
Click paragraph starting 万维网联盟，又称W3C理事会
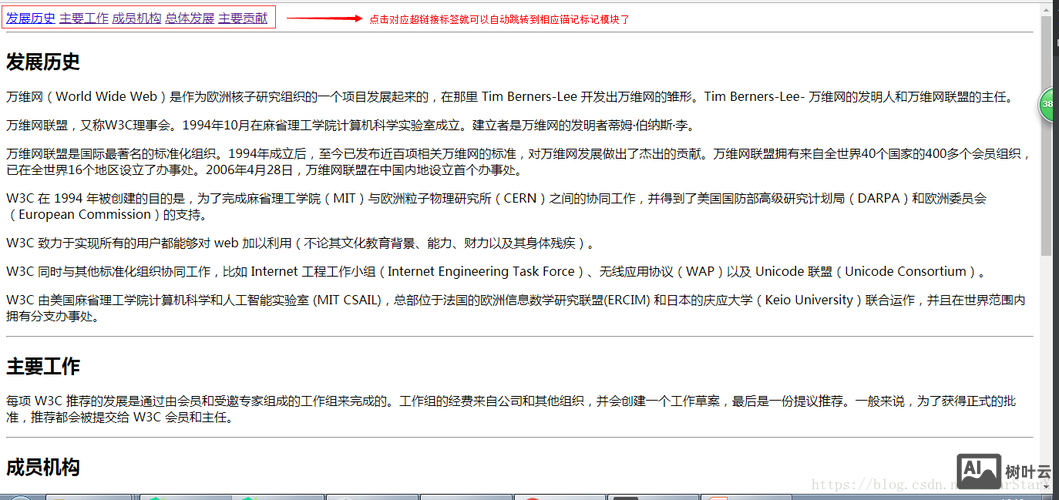pos(350,125)
